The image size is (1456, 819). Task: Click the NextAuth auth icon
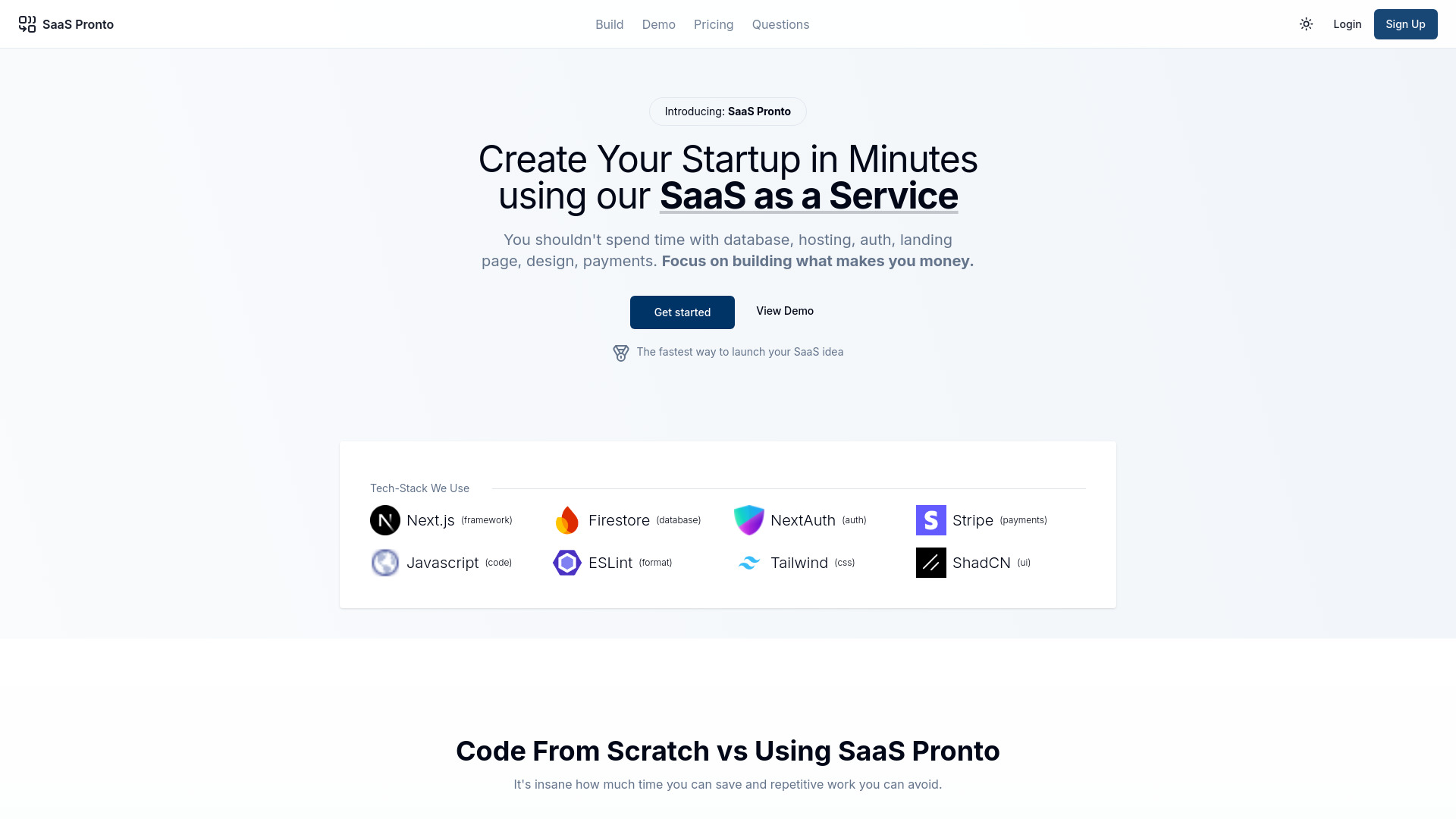(x=749, y=520)
